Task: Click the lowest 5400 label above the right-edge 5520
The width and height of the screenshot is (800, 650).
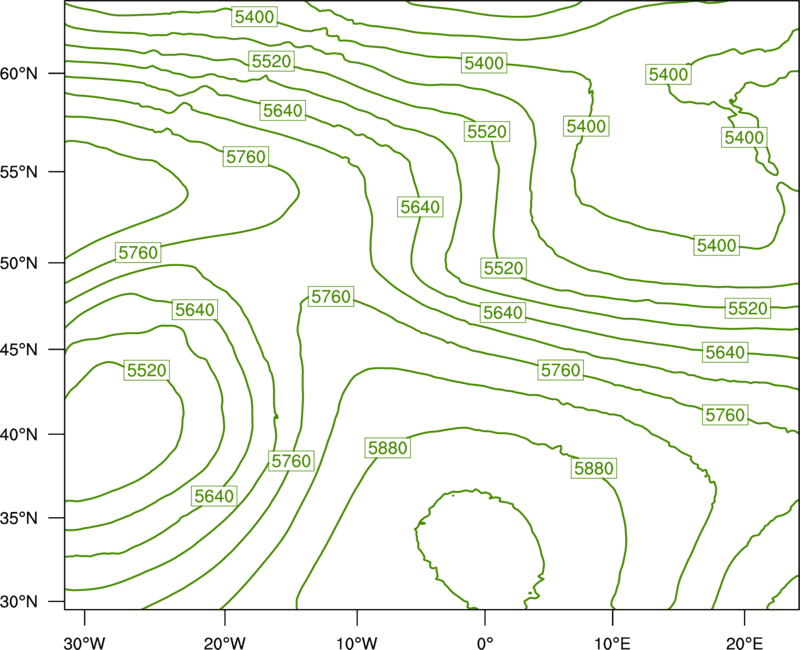Action: click(x=717, y=245)
